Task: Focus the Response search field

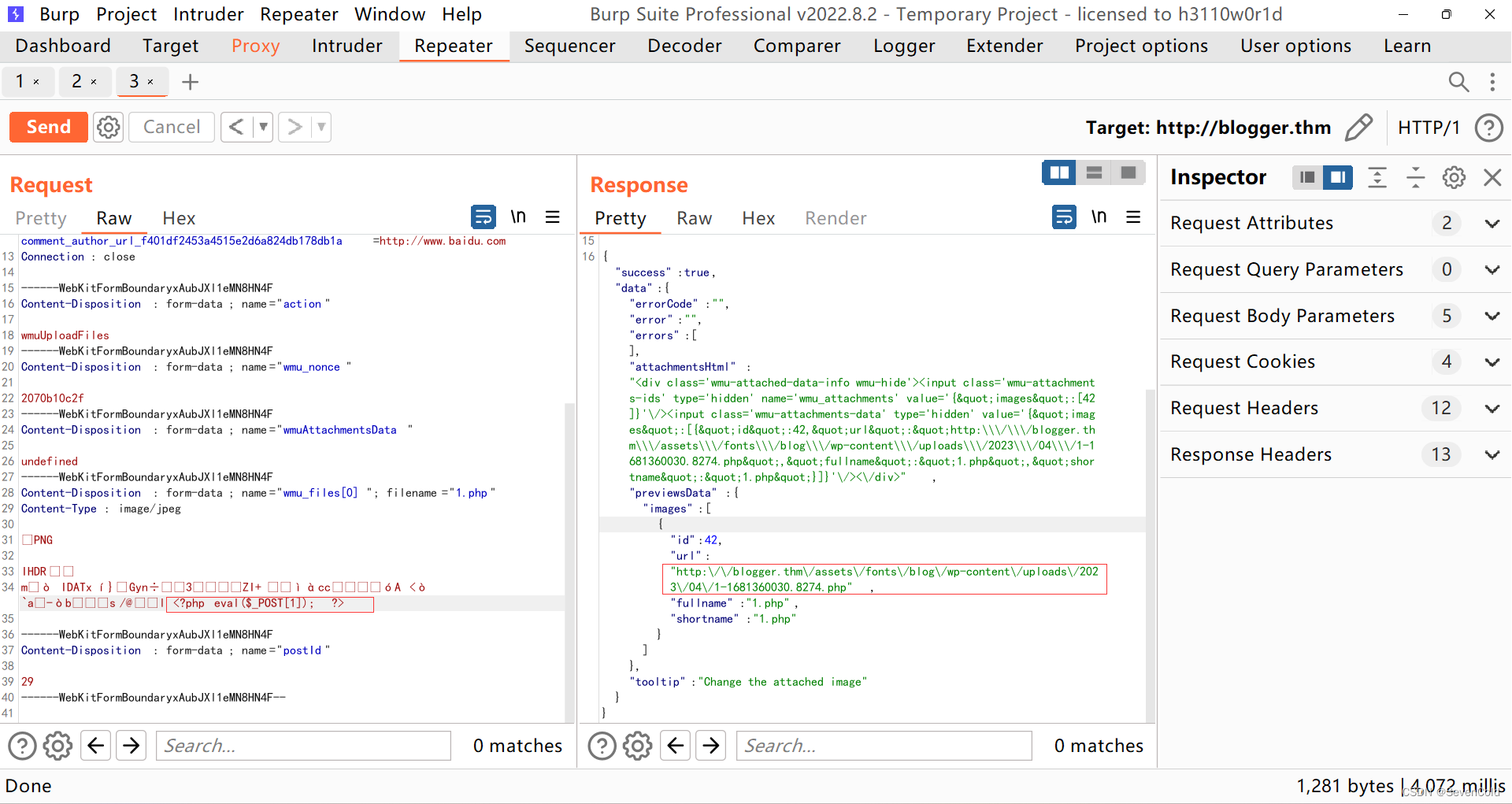Action: point(884,745)
